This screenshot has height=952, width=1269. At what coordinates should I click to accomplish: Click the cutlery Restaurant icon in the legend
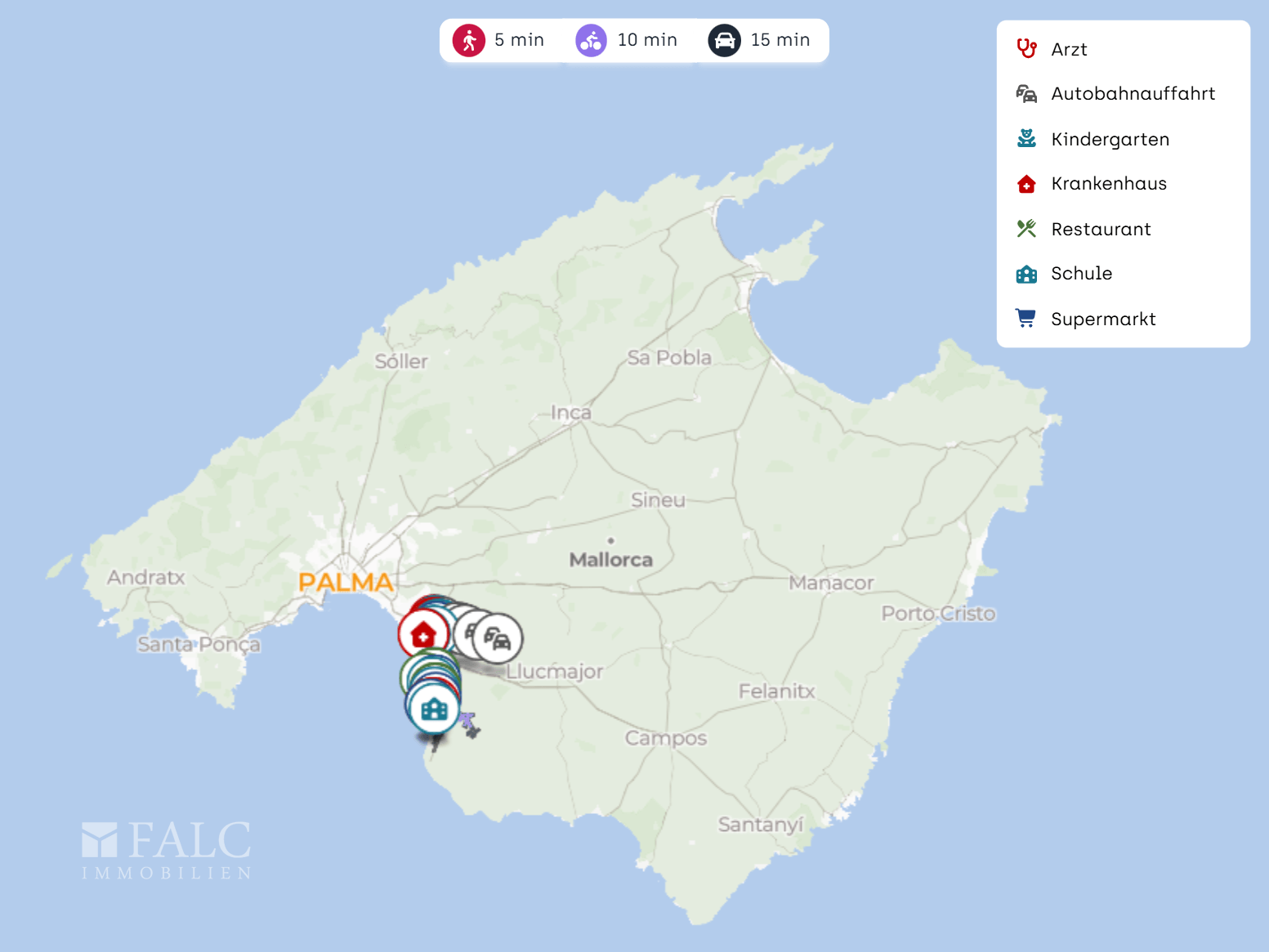tap(1026, 228)
